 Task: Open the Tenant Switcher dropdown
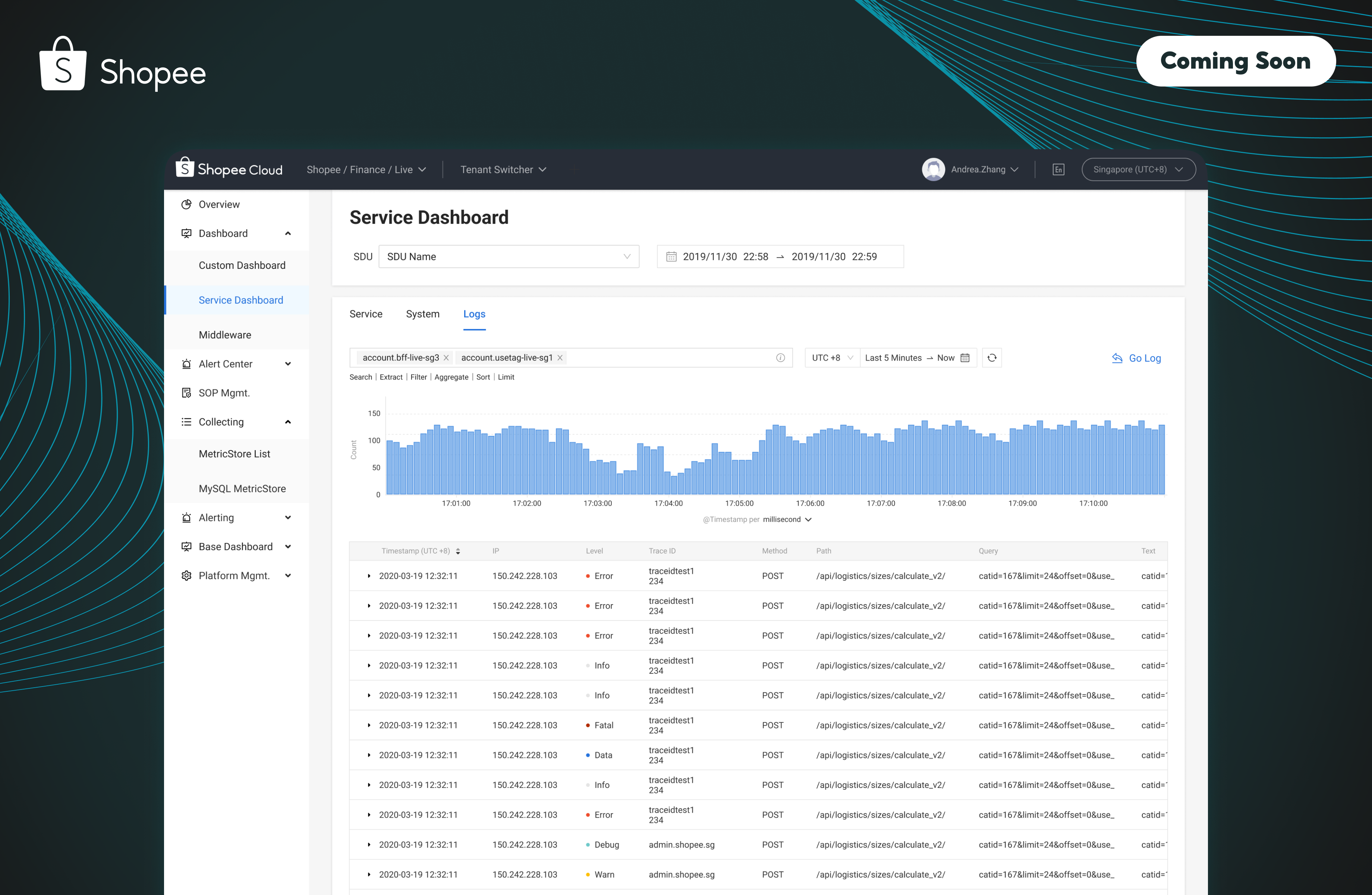(503, 170)
